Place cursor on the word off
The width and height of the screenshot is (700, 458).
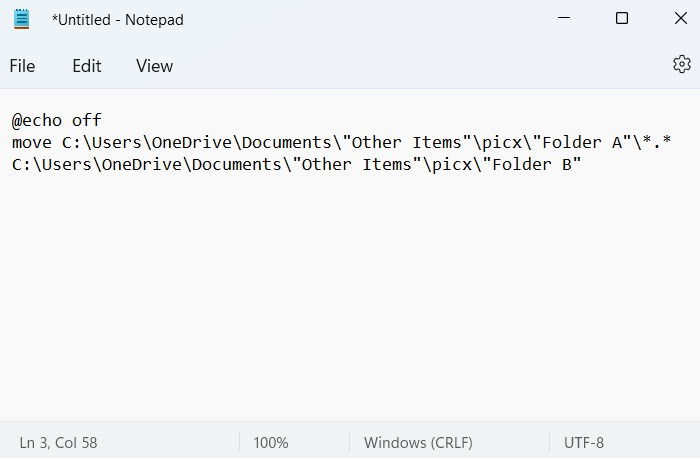click(87, 120)
